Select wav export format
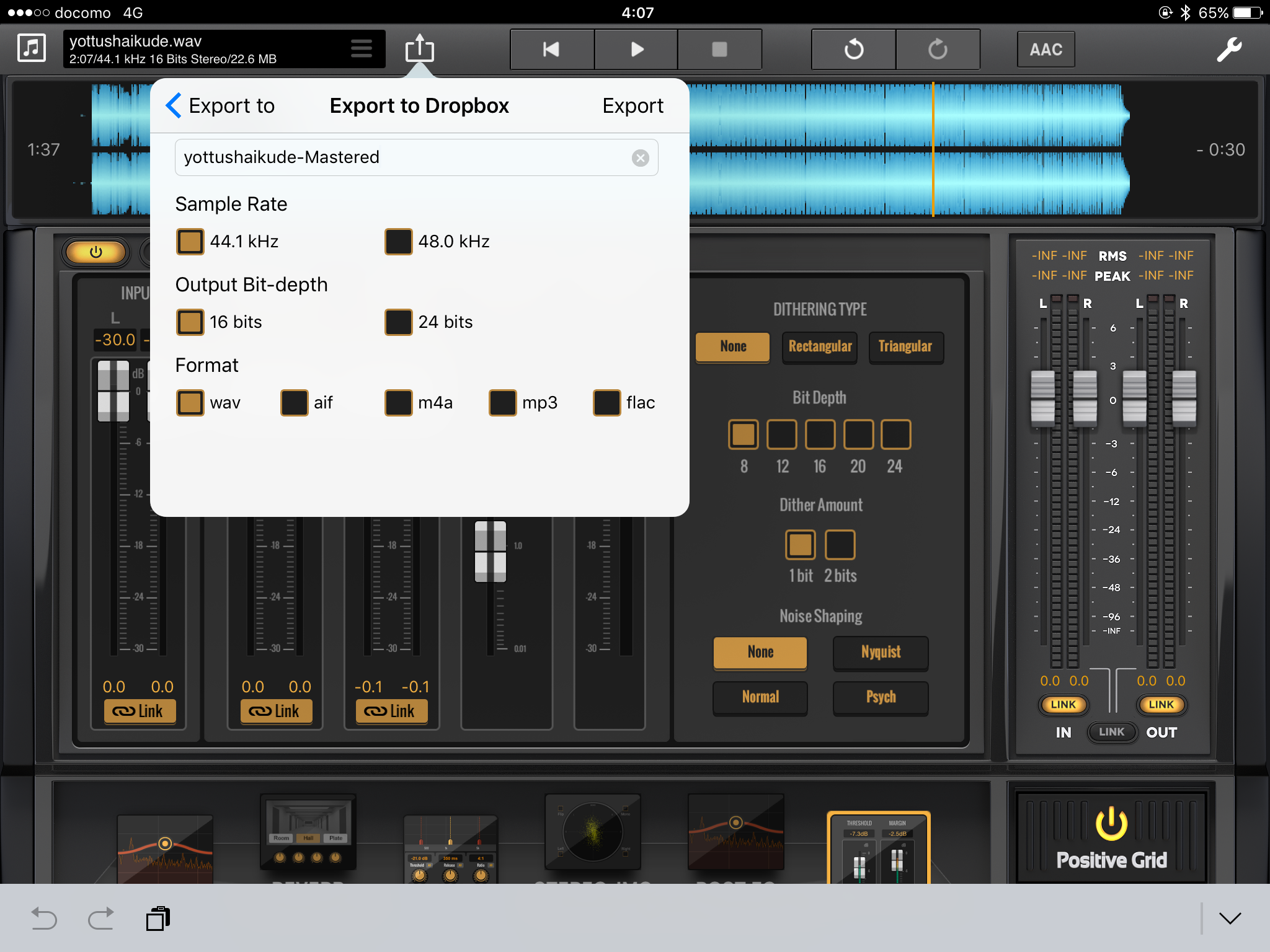Viewport: 1270px width, 952px height. (190, 403)
